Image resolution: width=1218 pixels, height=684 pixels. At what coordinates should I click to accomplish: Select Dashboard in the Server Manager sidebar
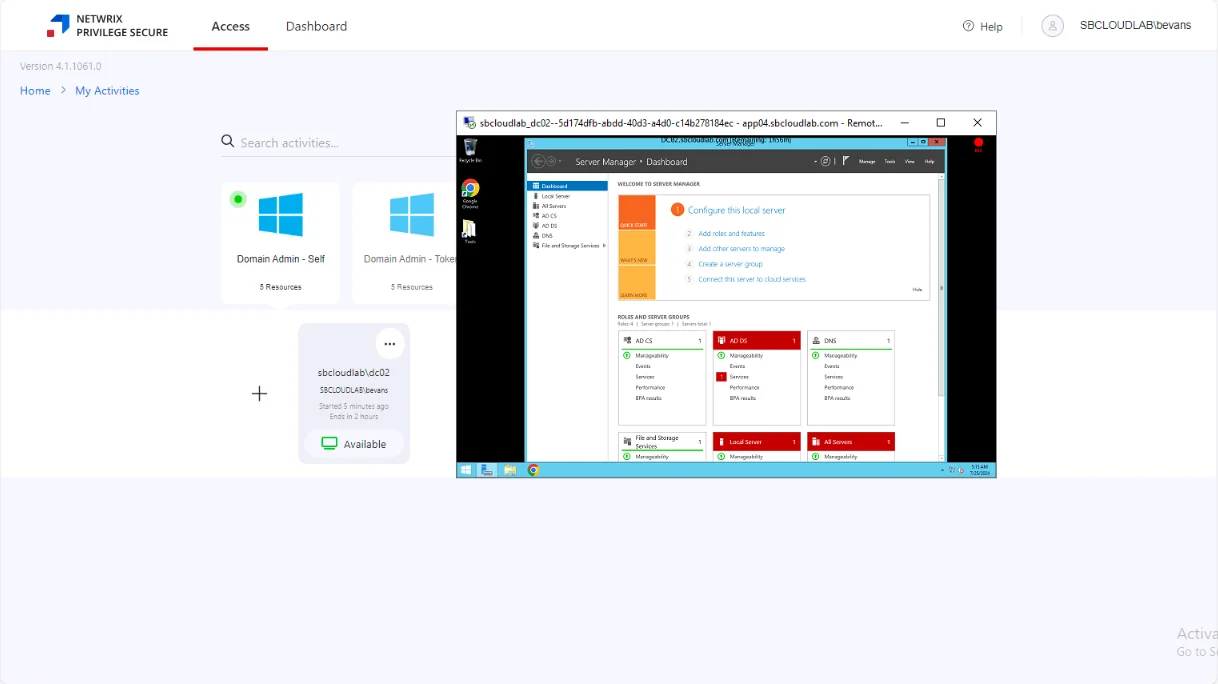[x=568, y=186]
